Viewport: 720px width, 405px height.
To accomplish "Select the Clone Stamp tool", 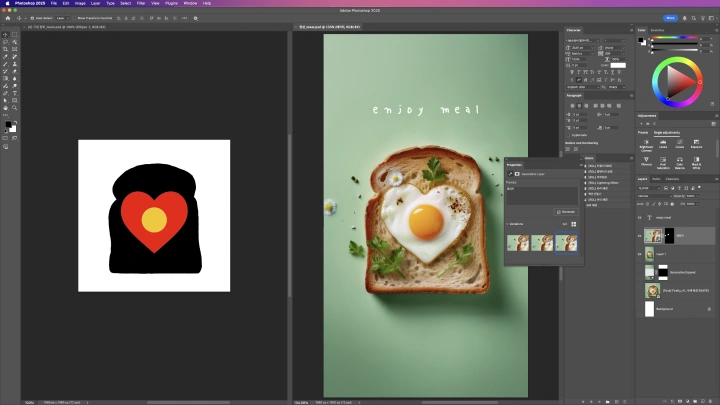I will tap(15, 64).
